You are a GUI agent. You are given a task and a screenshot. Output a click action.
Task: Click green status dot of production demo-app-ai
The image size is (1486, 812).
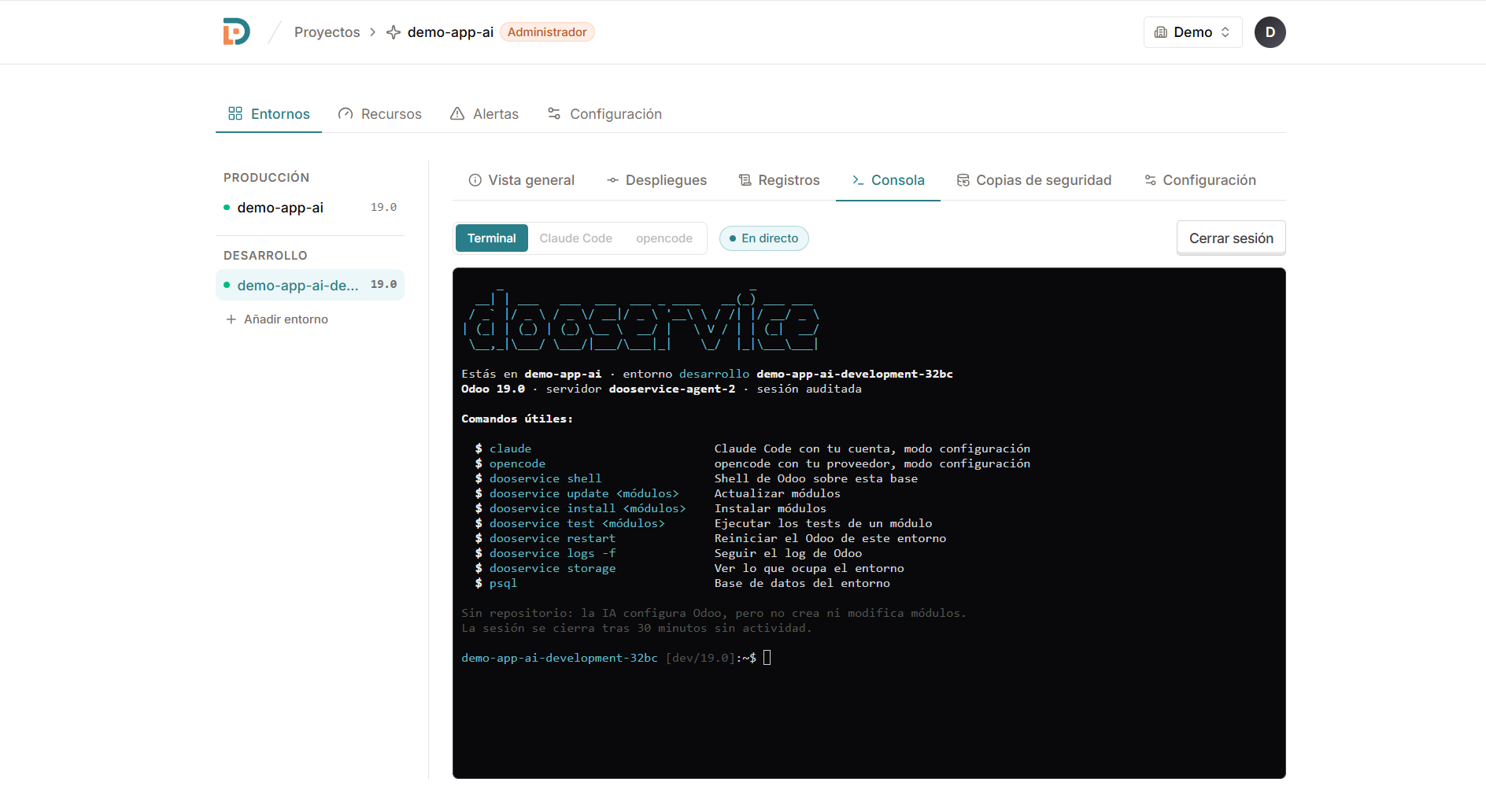click(227, 208)
